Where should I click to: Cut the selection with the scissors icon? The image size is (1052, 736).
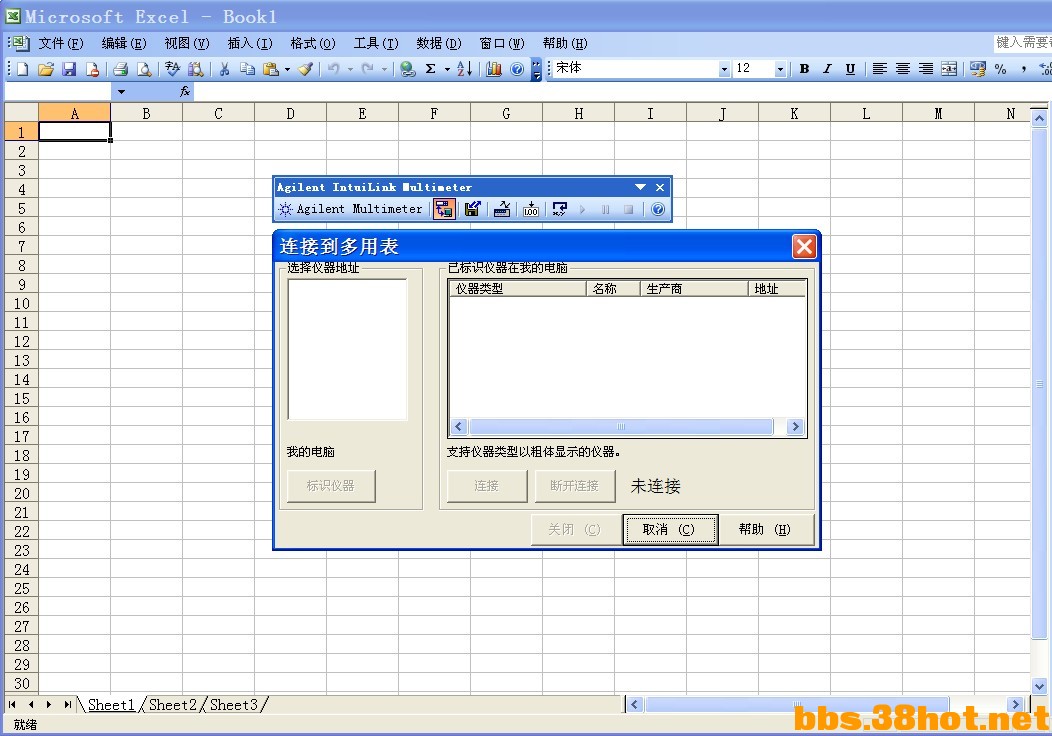point(224,69)
